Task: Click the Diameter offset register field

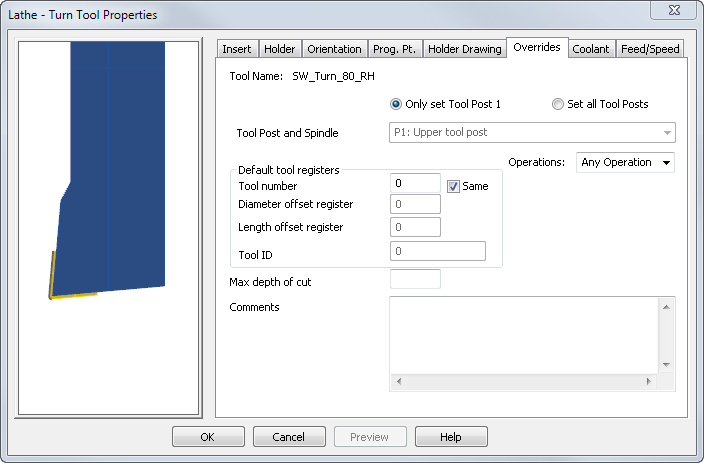Action: [415, 204]
